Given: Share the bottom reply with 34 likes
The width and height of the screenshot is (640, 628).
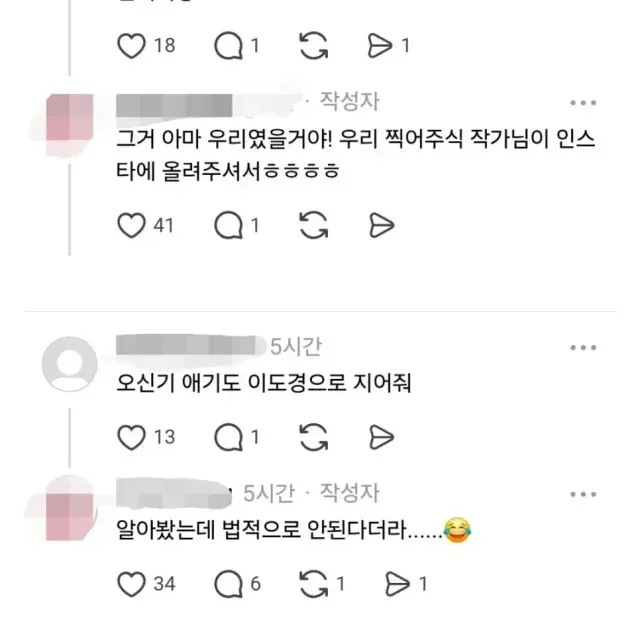Looking at the screenshot, I should tap(398, 584).
